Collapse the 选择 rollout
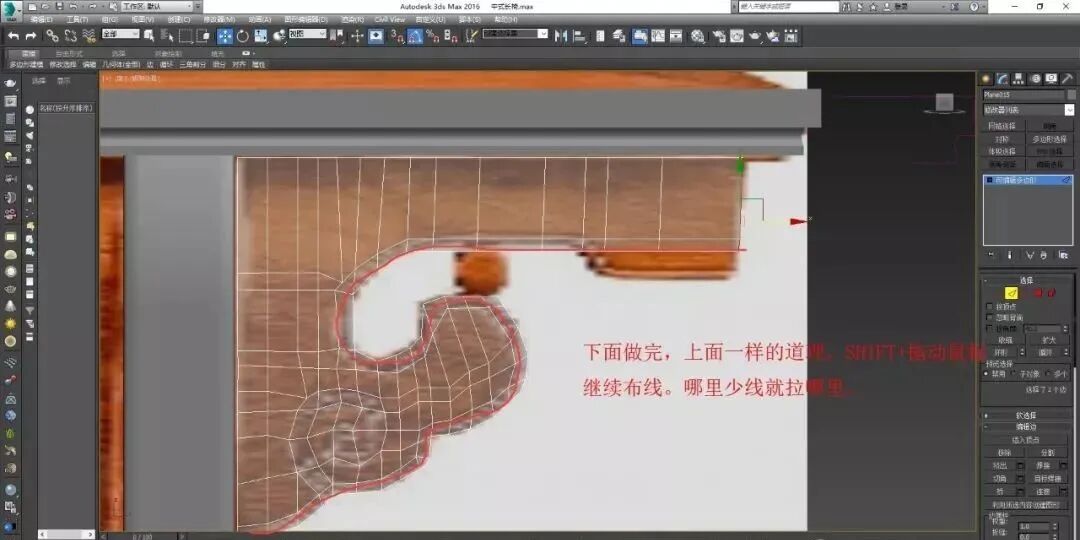 pyautogui.click(x=1027, y=280)
